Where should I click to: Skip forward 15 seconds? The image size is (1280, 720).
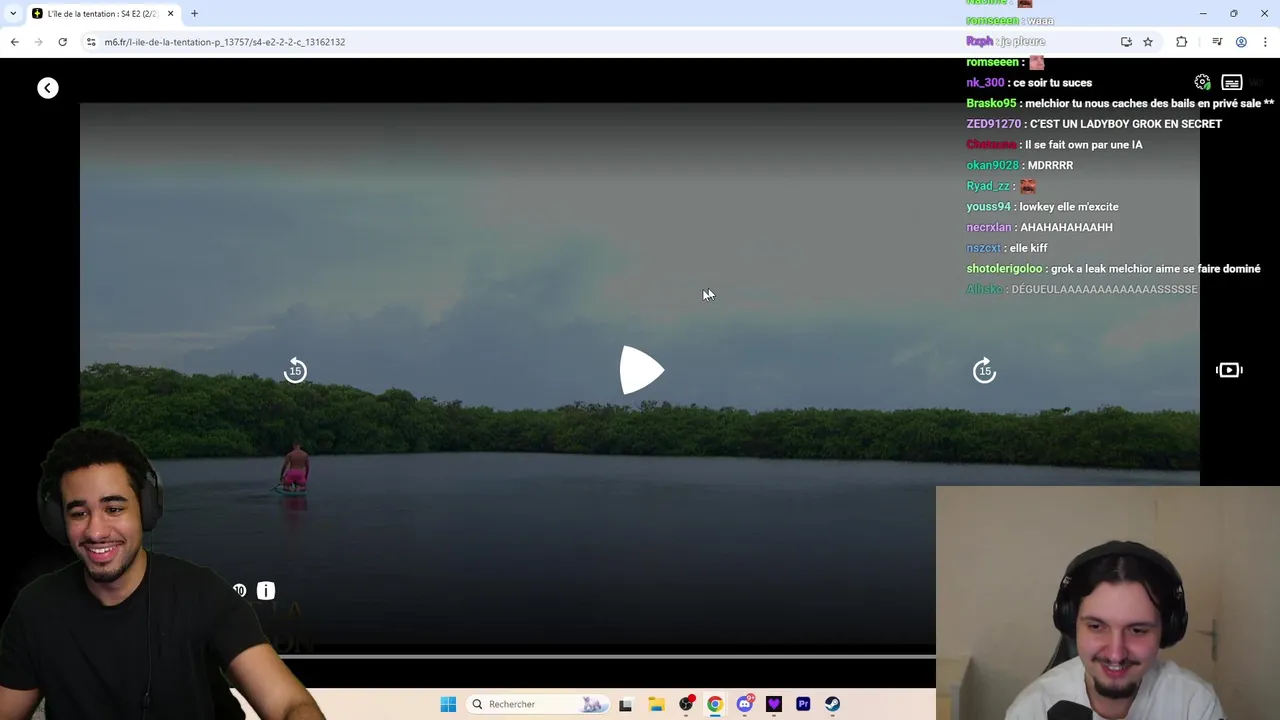tap(985, 370)
